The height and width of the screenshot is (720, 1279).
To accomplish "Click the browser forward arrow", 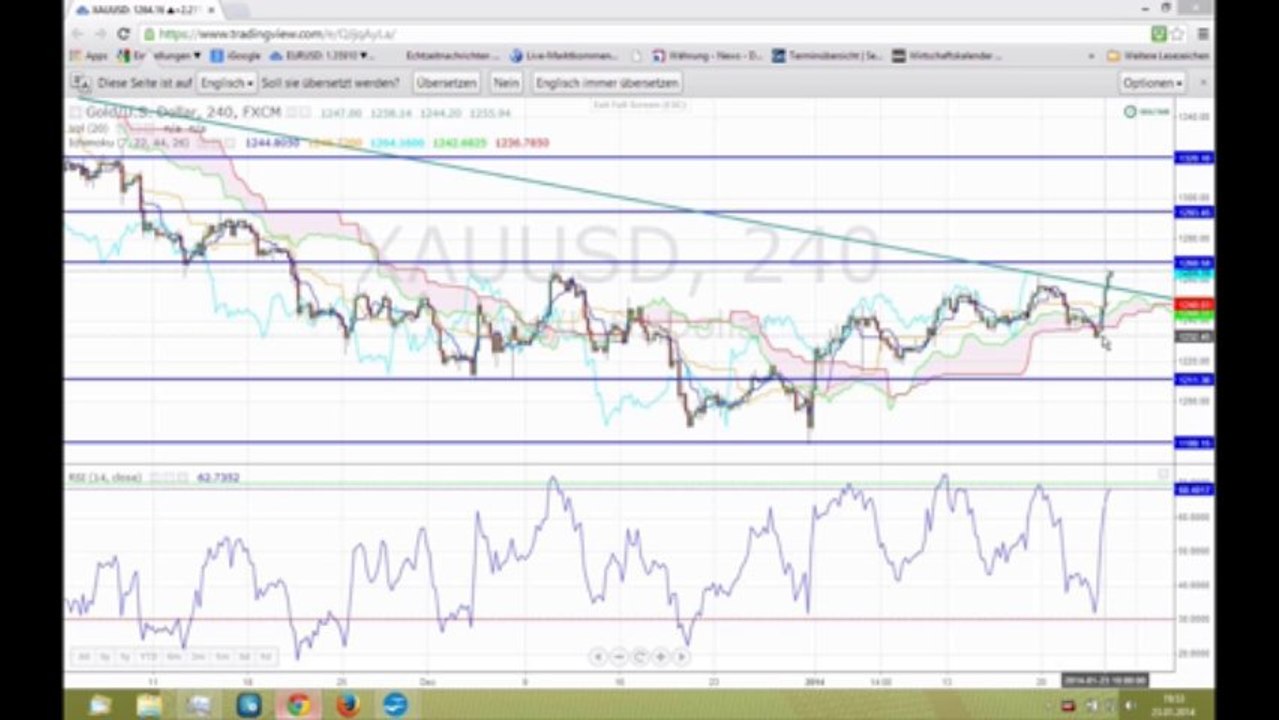I will click(101, 33).
